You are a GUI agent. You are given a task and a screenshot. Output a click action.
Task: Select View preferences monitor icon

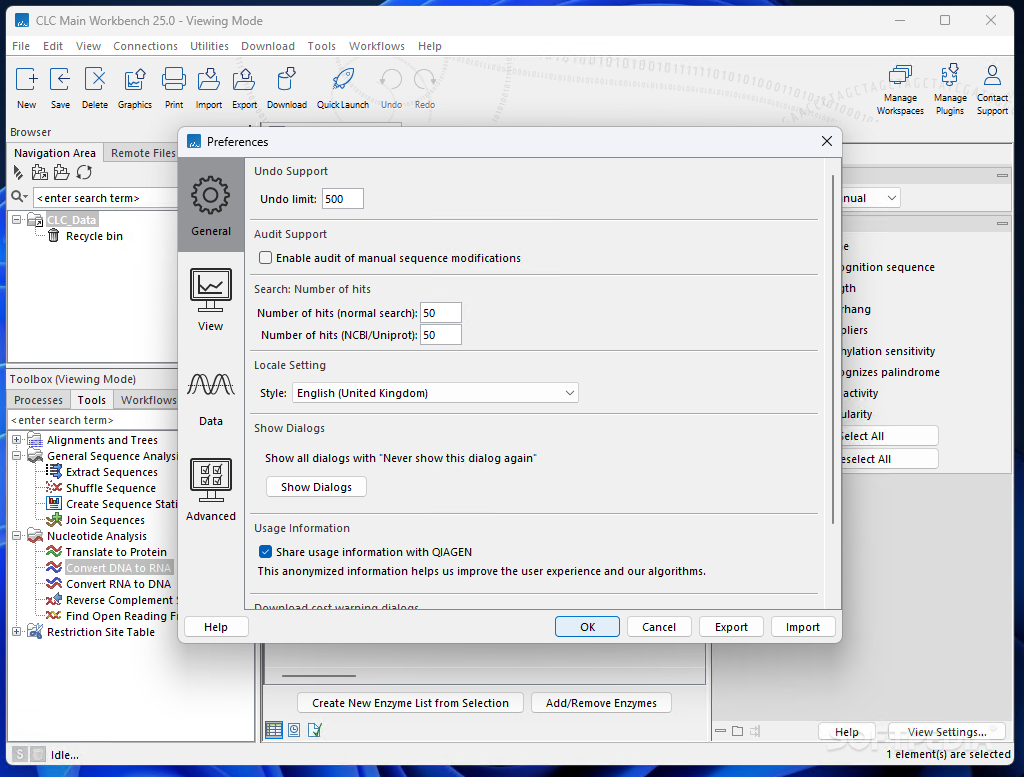click(210, 290)
